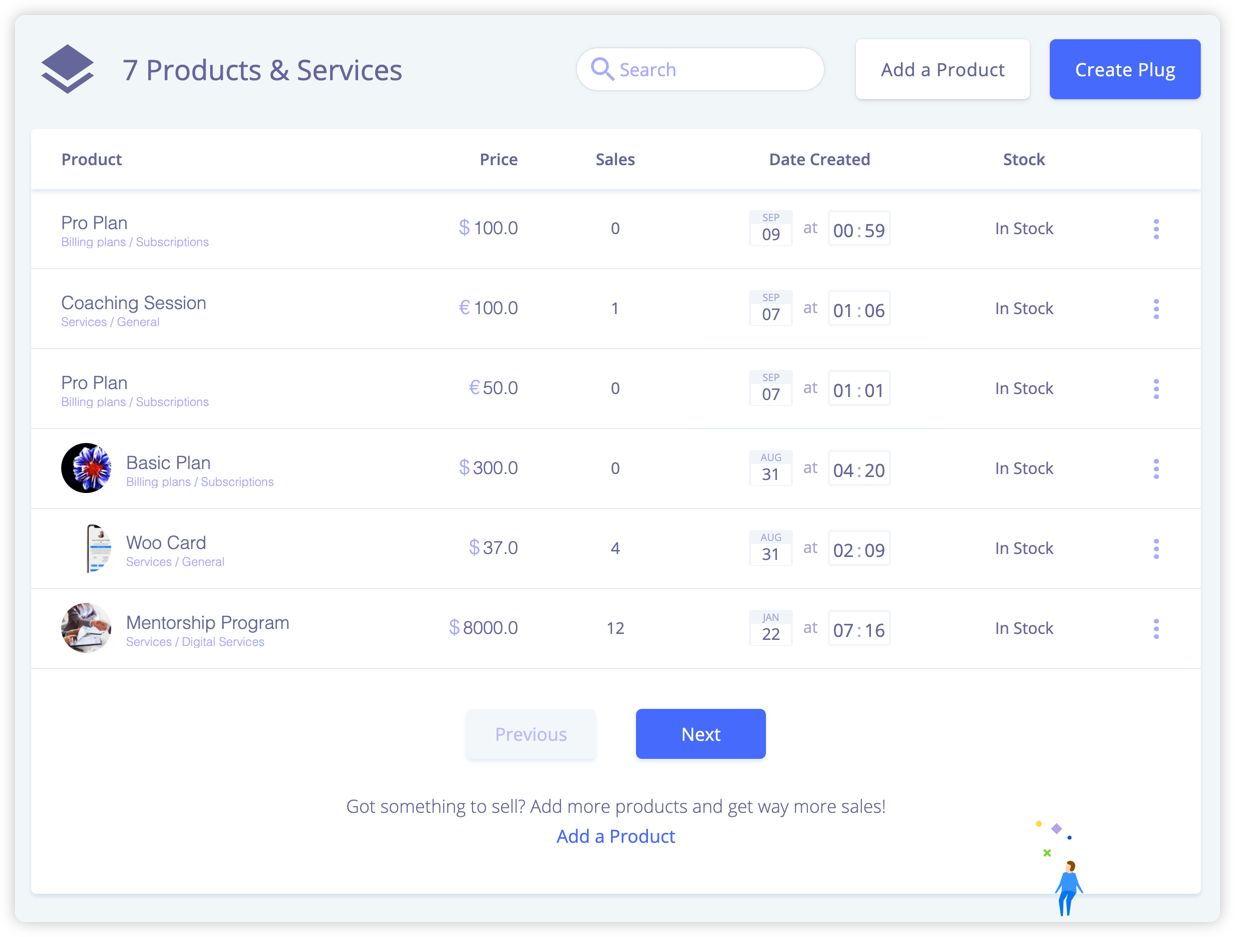1235x937 pixels.
Task: Click the Add a Product button
Action: pyautogui.click(x=942, y=70)
